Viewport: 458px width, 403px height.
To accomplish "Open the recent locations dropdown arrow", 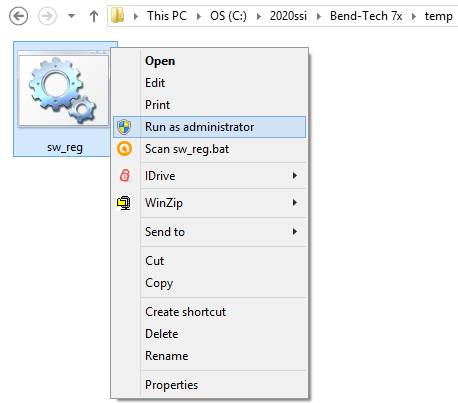I will [x=71, y=16].
